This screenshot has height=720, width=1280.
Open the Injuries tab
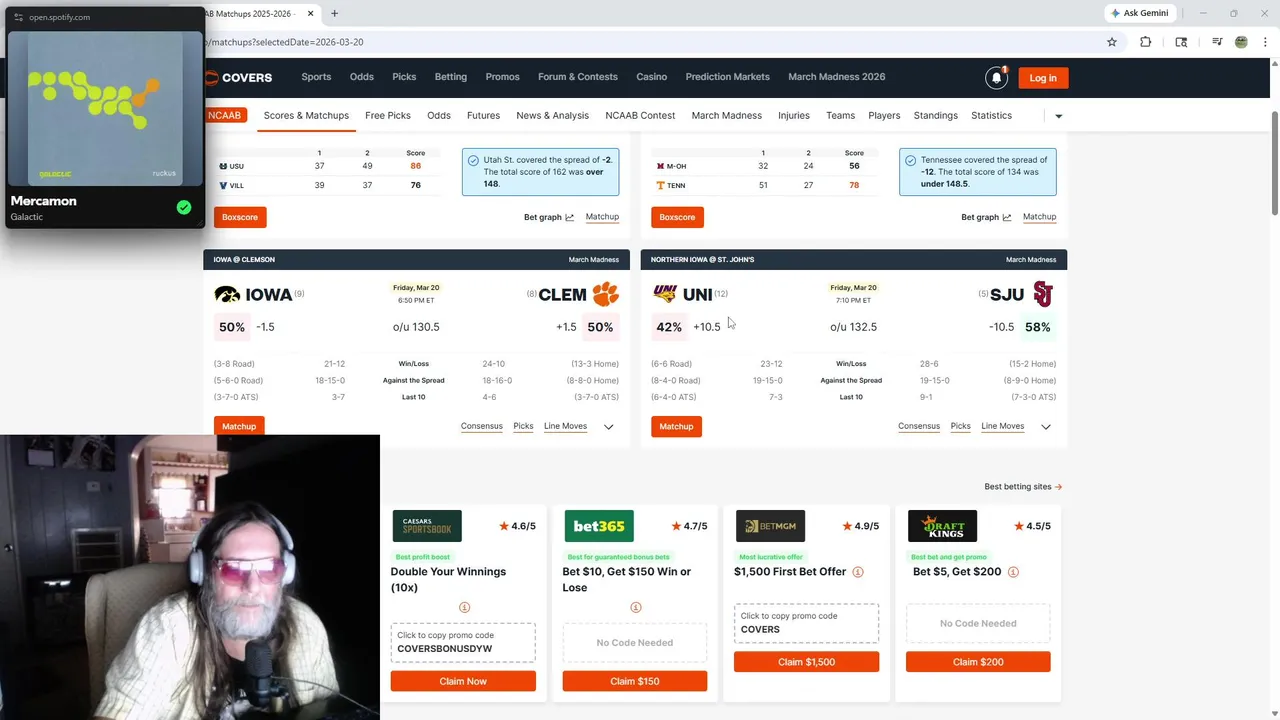click(x=794, y=115)
